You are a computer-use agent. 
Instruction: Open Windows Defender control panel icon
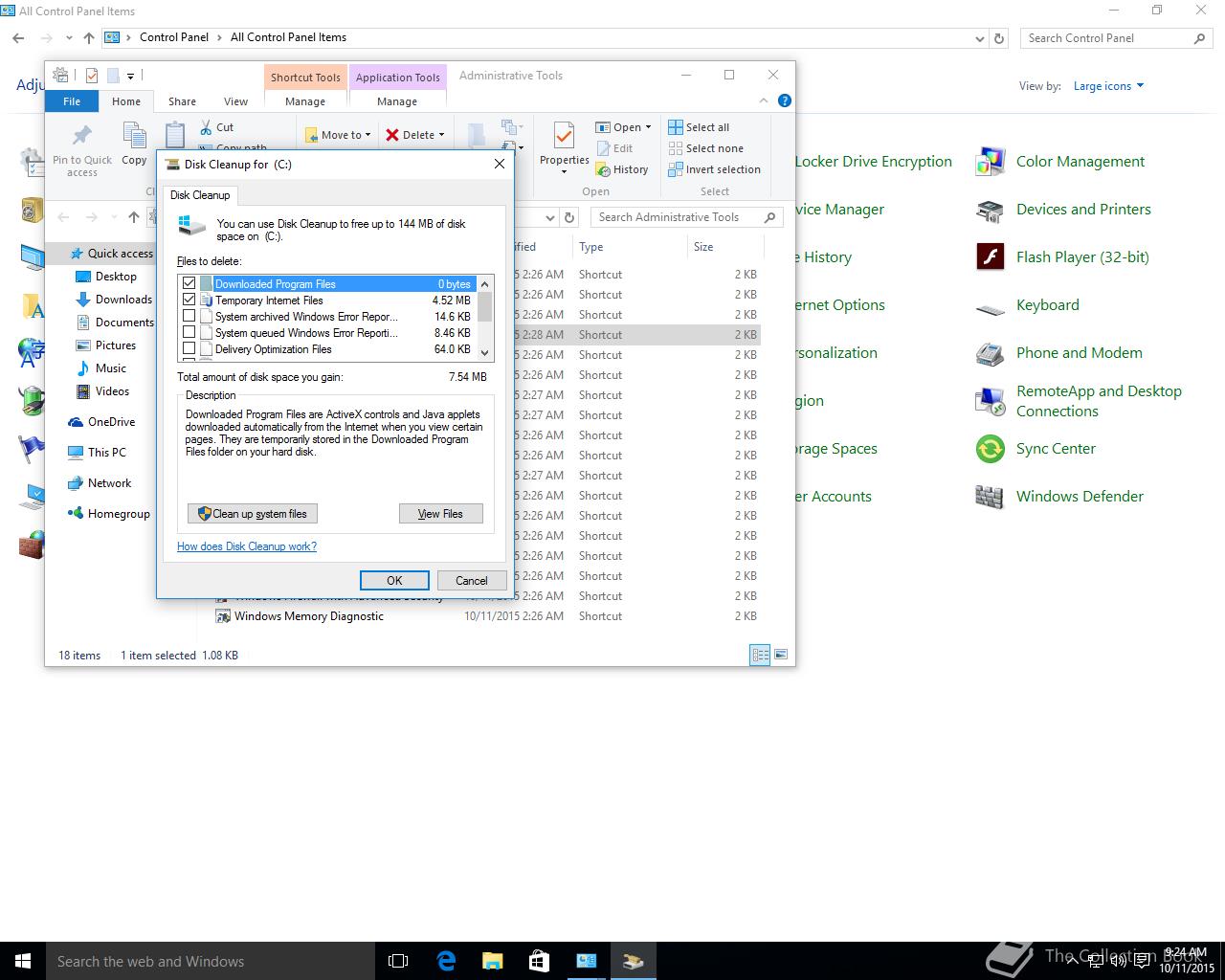point(990,497)
